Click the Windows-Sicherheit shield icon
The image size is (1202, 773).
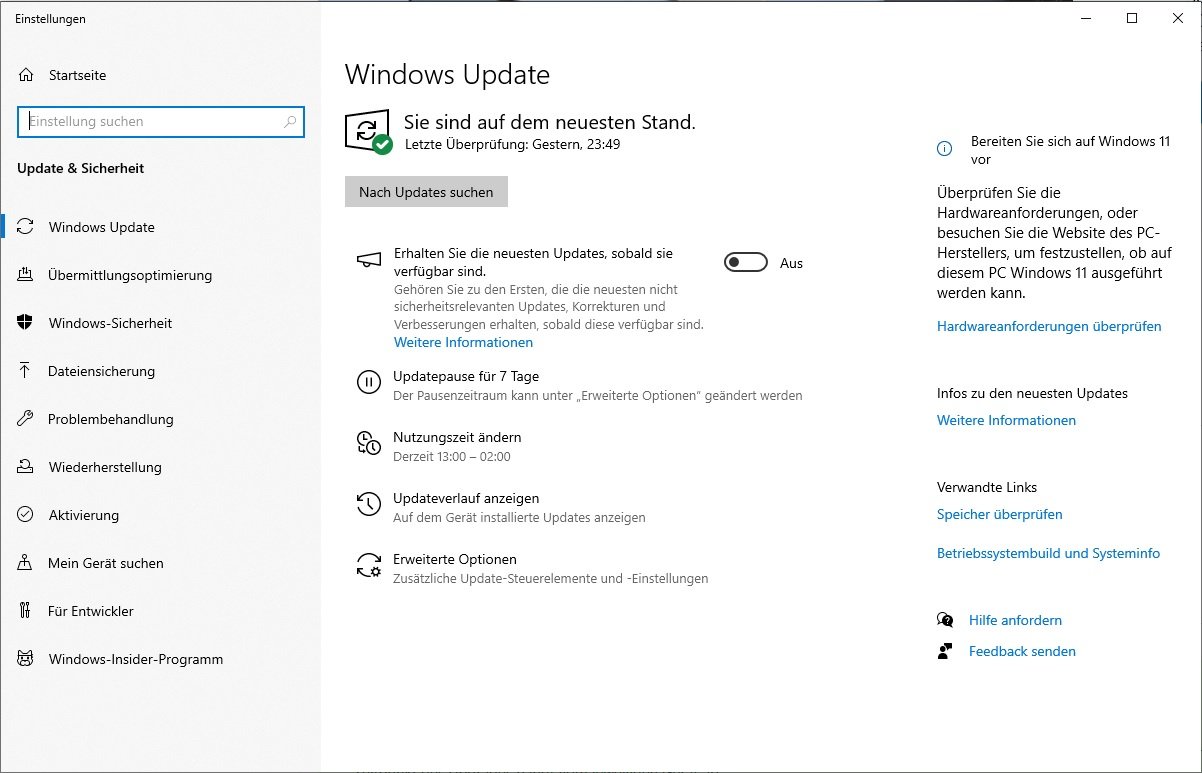coord(26,323)
